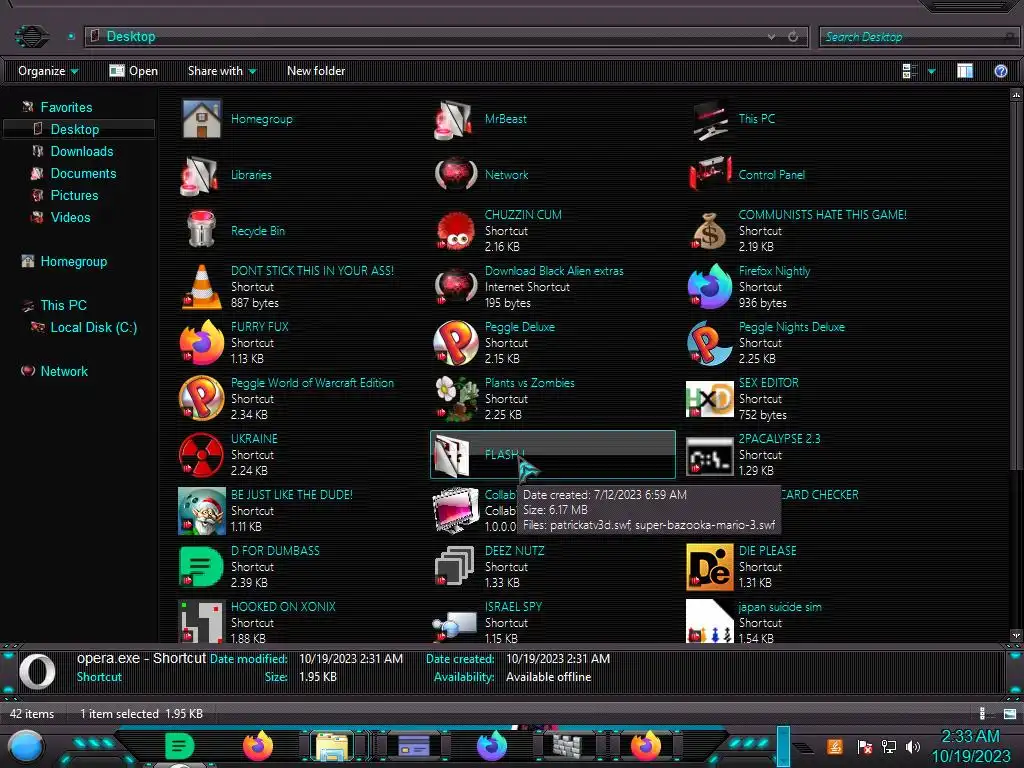Select the Libraries icon
1024x768 pixels.
pos(200,176)
